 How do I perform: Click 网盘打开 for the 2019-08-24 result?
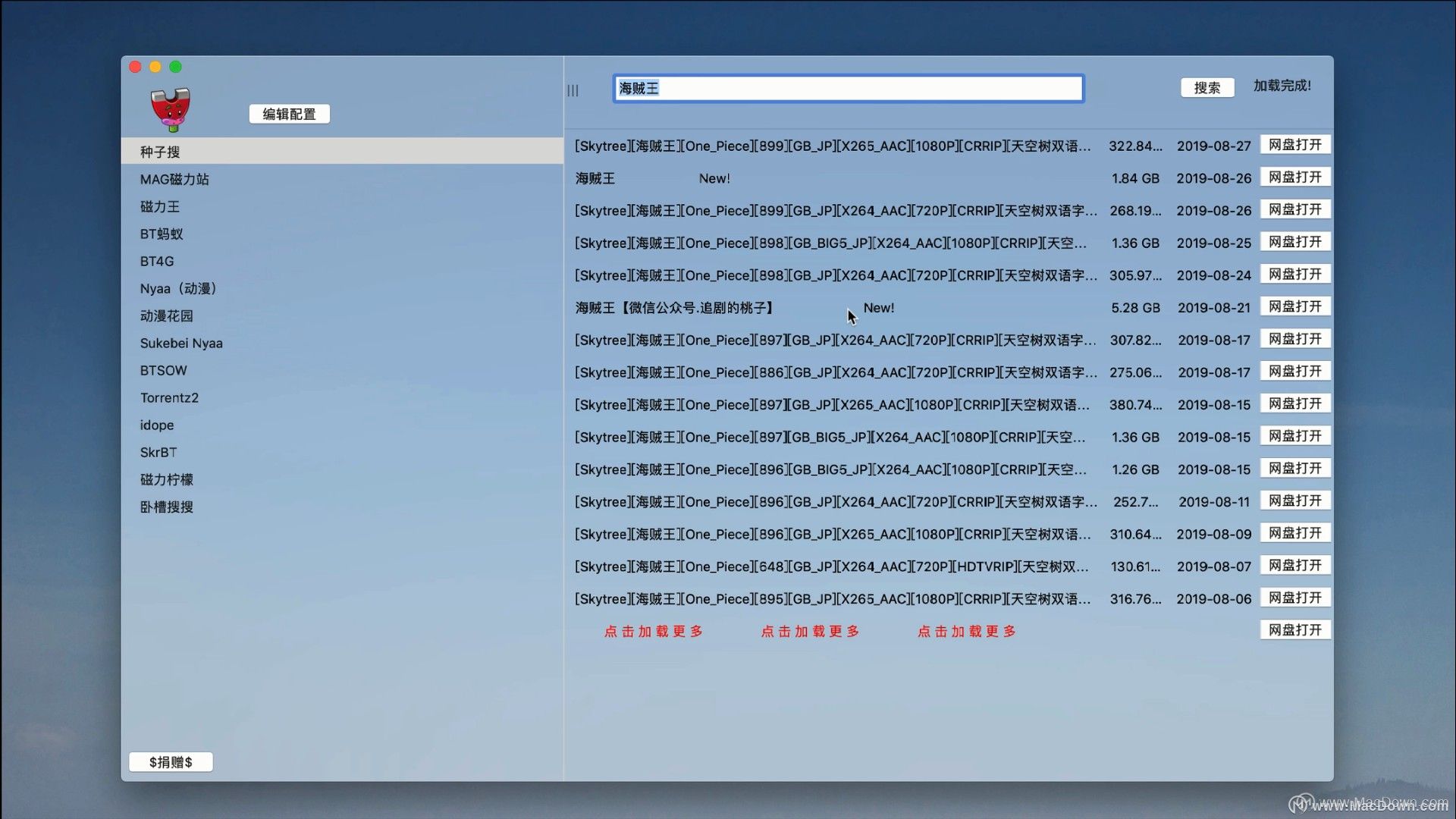(x=1295, y=275)
